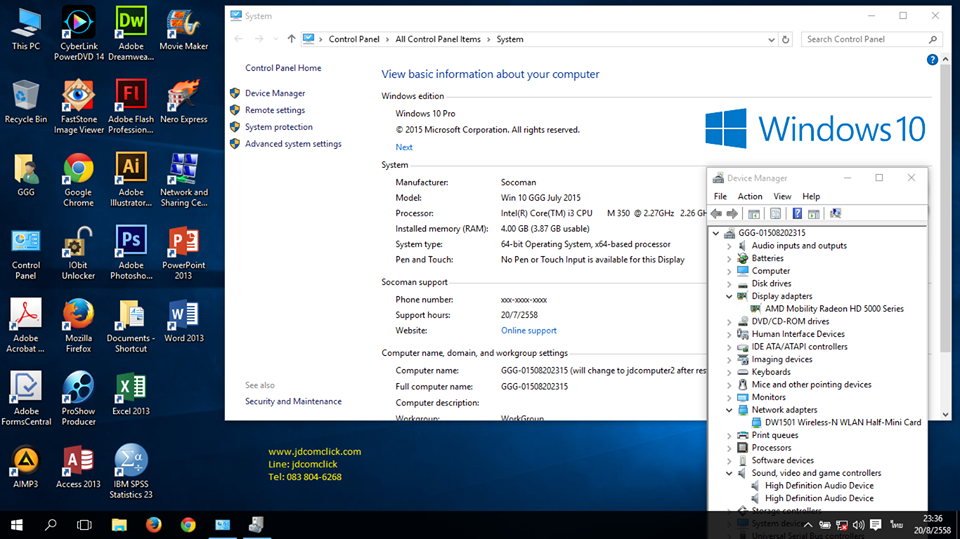Select the Movie Maker desktop icon
Viewport: 960px width, 539px height.
[184, 29]
